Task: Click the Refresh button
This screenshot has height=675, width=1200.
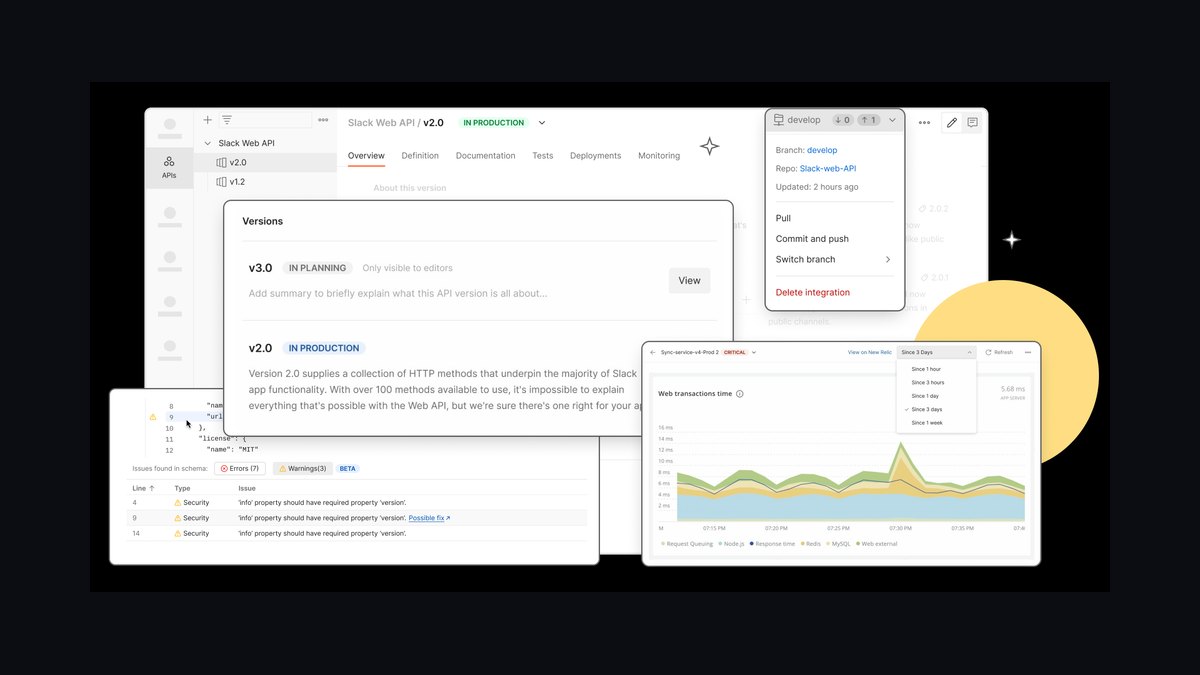Action: pyautogui.click(x=999, y=352)
